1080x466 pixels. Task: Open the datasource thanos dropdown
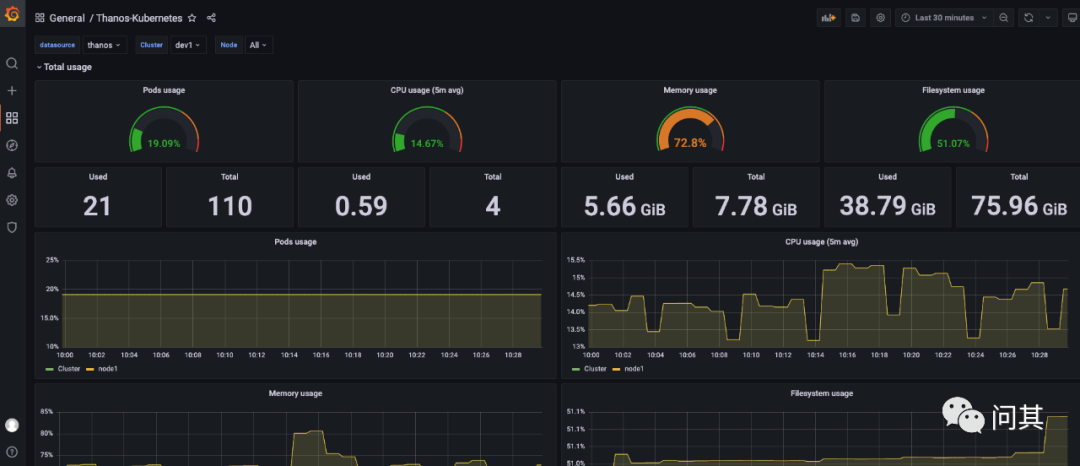tap(104, 45)
